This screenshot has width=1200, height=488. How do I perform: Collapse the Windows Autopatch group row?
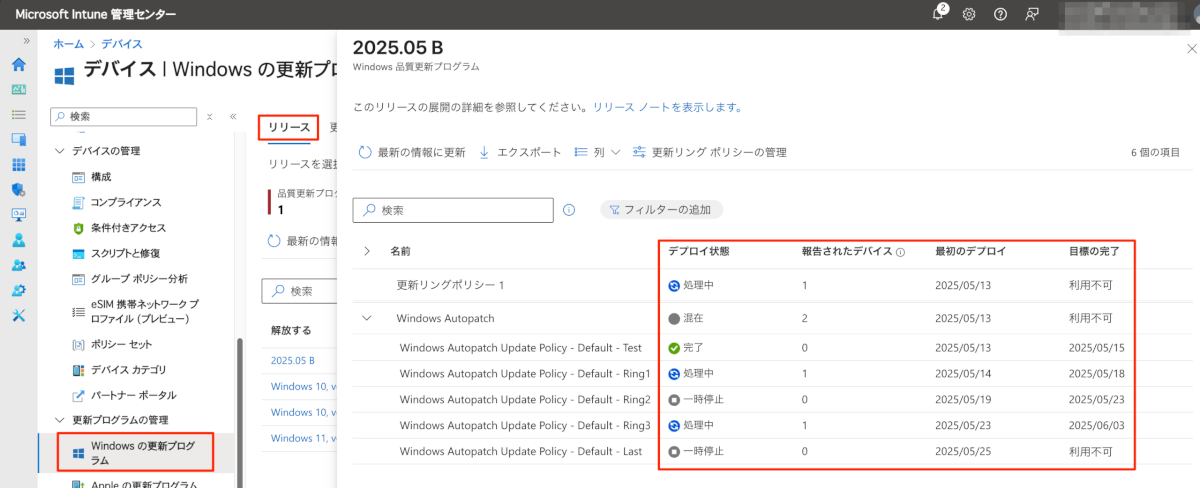pos(367,318)
